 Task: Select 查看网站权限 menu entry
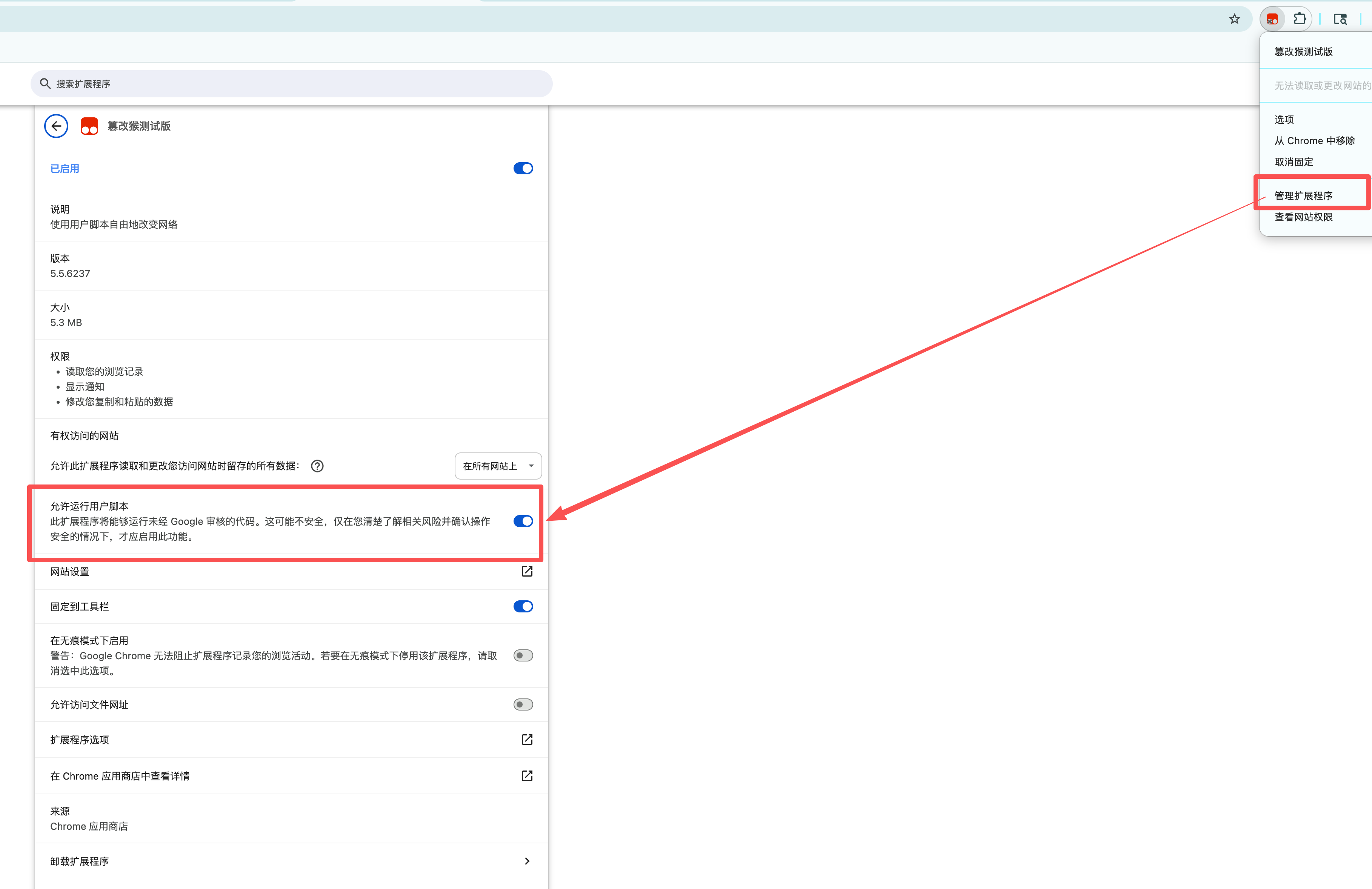click(x=1303, y=217)
